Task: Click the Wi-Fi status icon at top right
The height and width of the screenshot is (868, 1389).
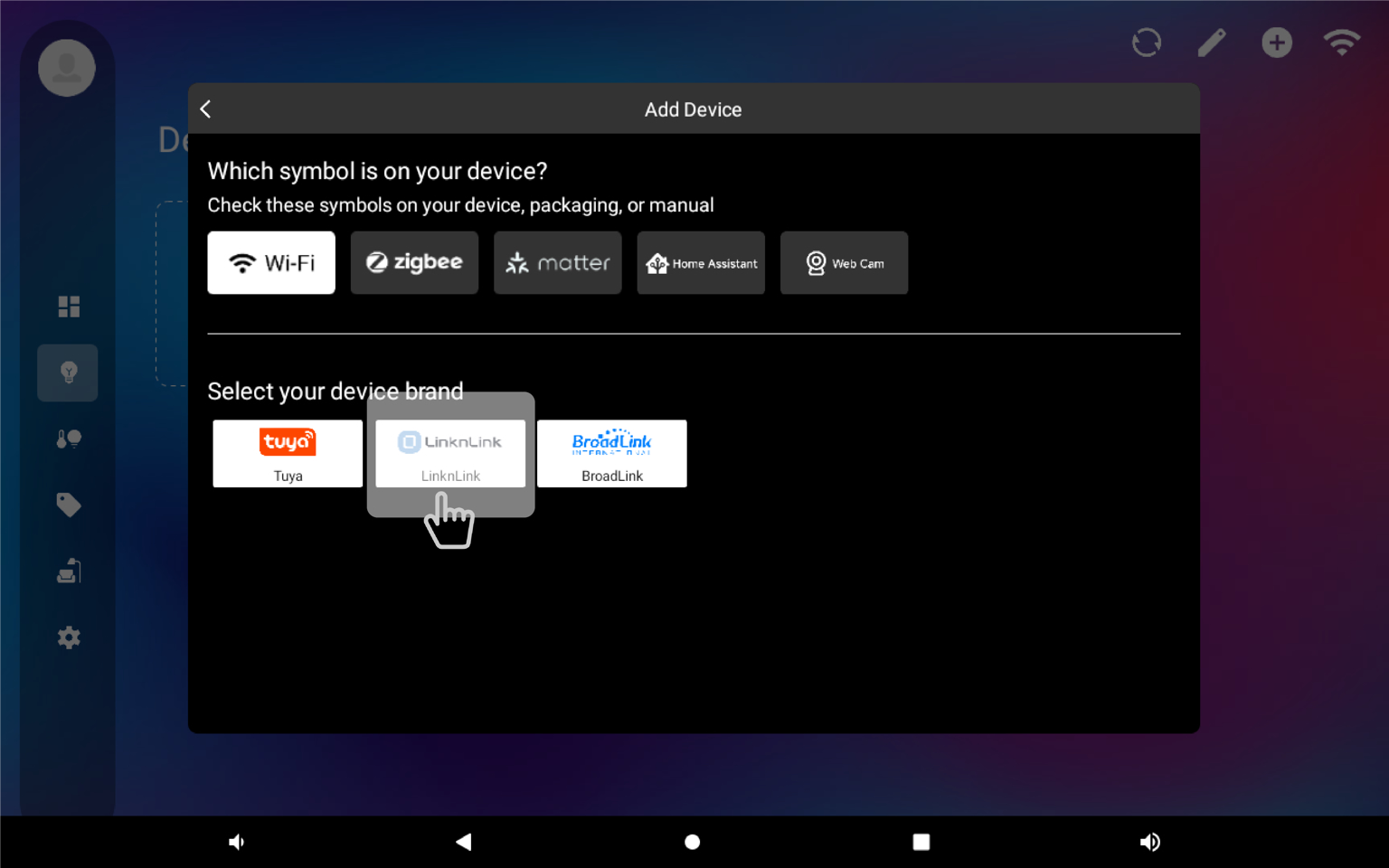Action: tap(1341, 42)
